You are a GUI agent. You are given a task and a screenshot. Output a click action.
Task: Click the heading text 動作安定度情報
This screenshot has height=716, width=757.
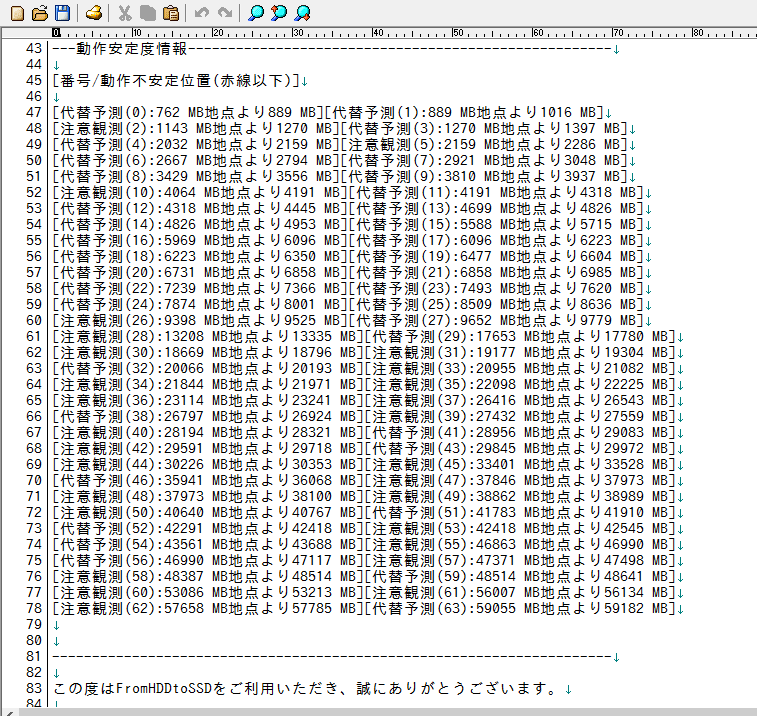pyautogui.click(x=132, y=49)
